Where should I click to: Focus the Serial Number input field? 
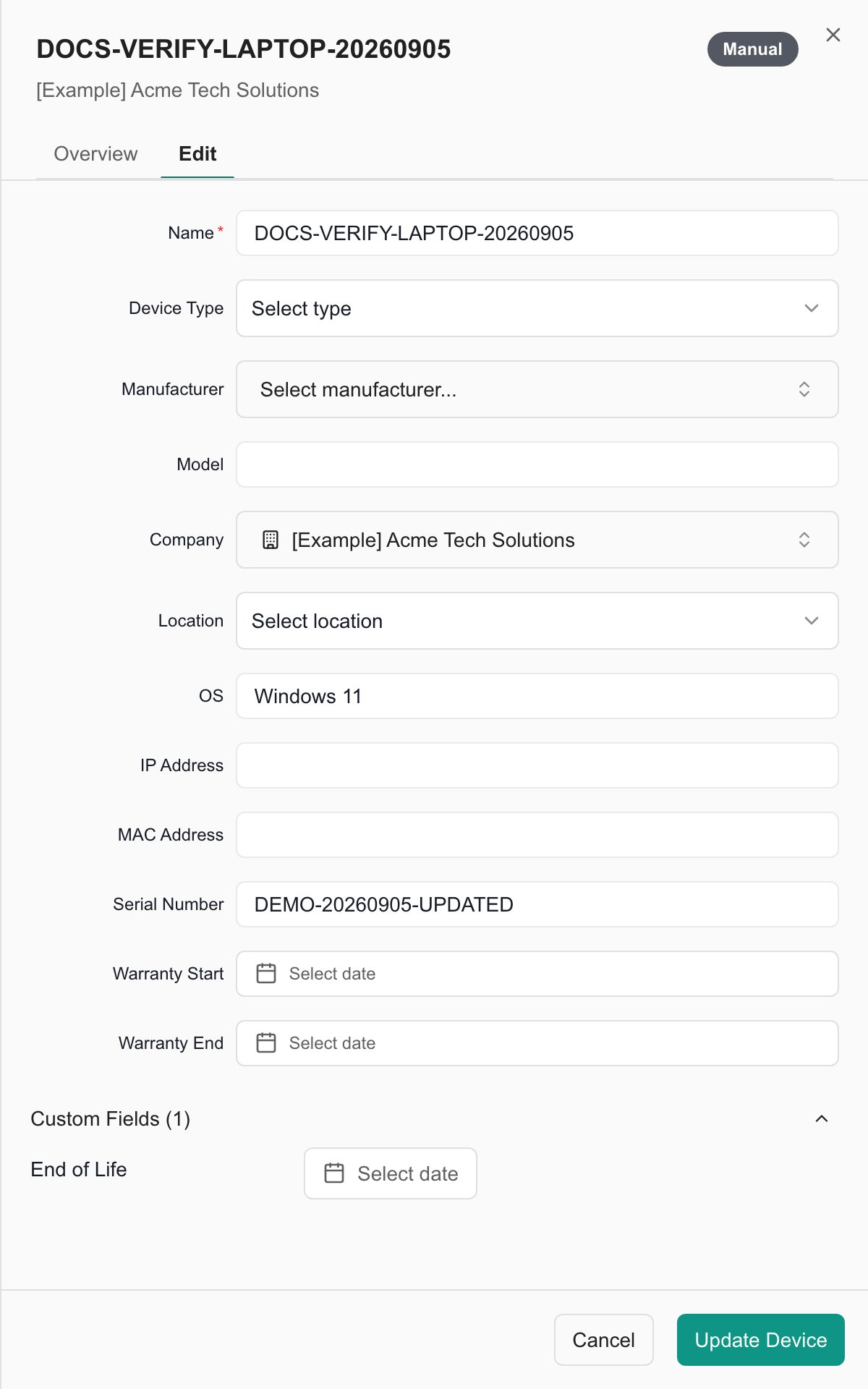tap(537, 904)
